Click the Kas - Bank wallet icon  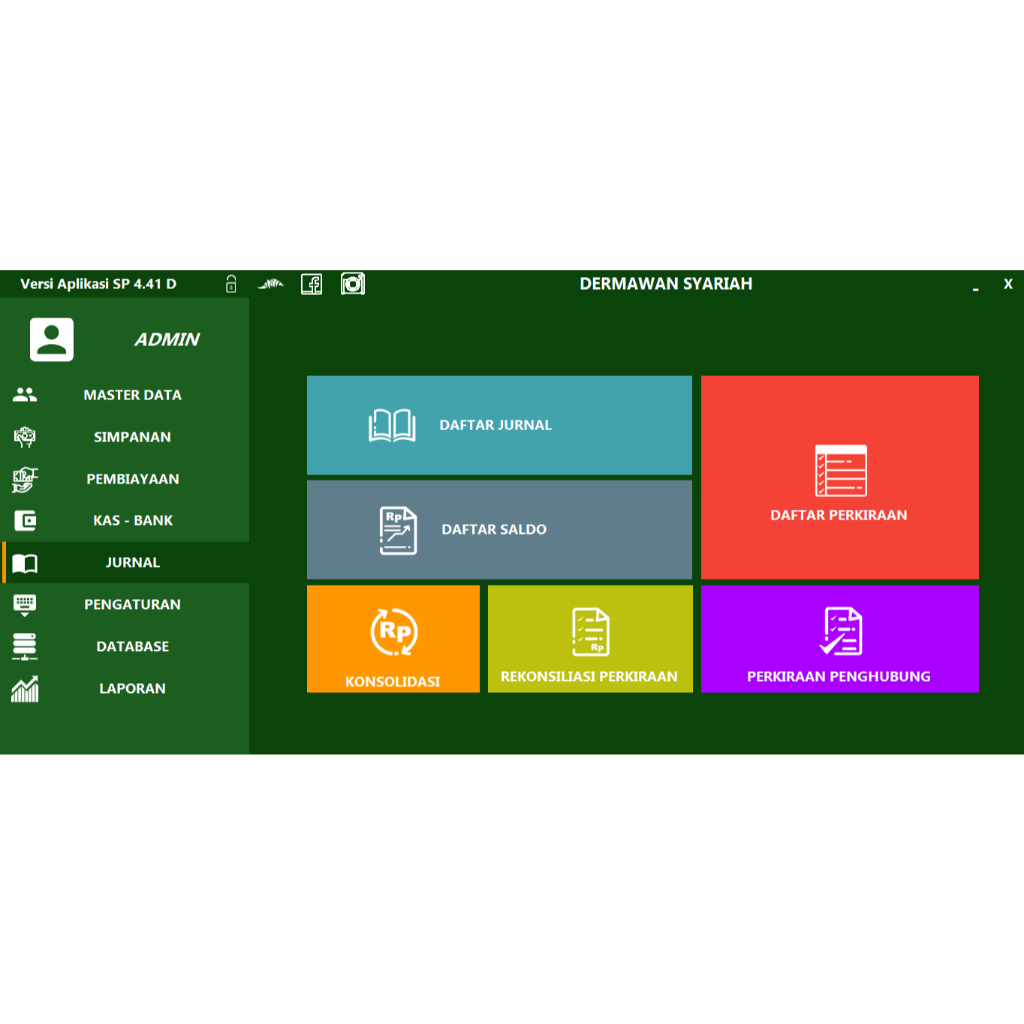pos(25,520)
